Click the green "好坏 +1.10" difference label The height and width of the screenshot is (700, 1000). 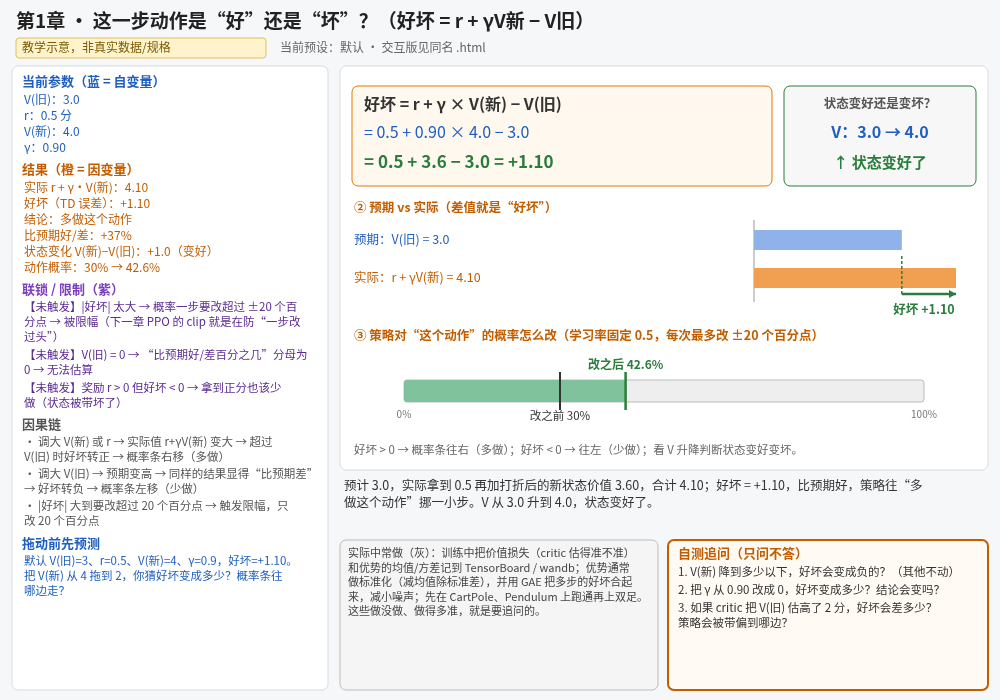[923, 309]
